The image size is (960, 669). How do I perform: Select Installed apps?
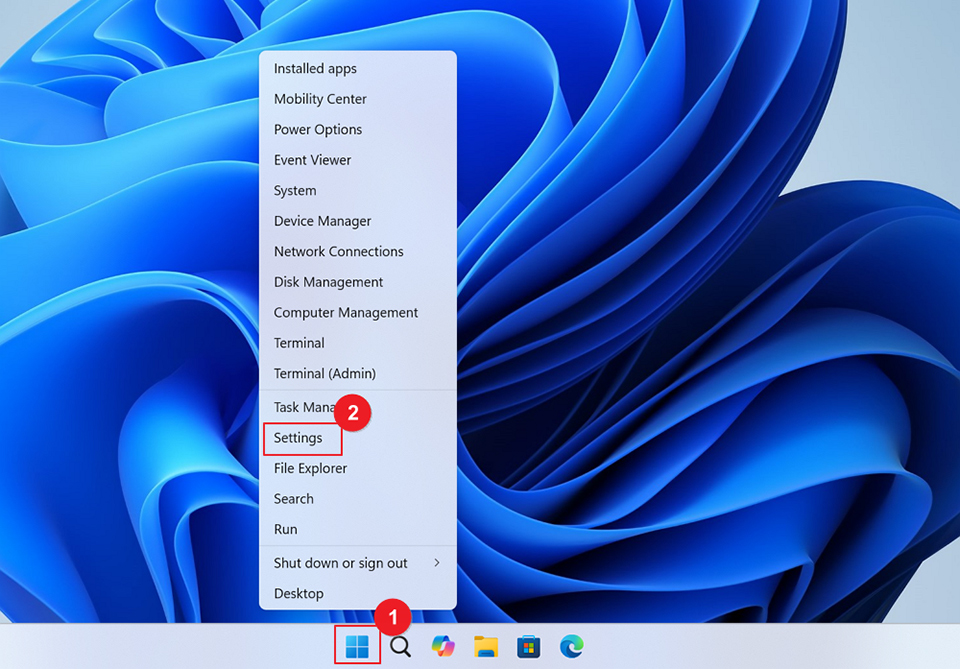pyautogui.click(x=315, y=68)
